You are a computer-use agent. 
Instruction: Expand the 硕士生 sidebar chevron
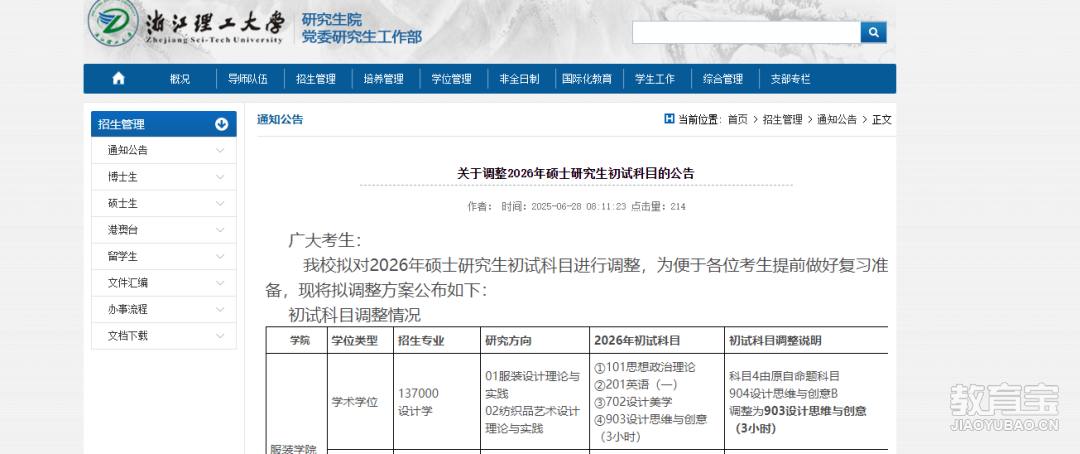(220, 203)
